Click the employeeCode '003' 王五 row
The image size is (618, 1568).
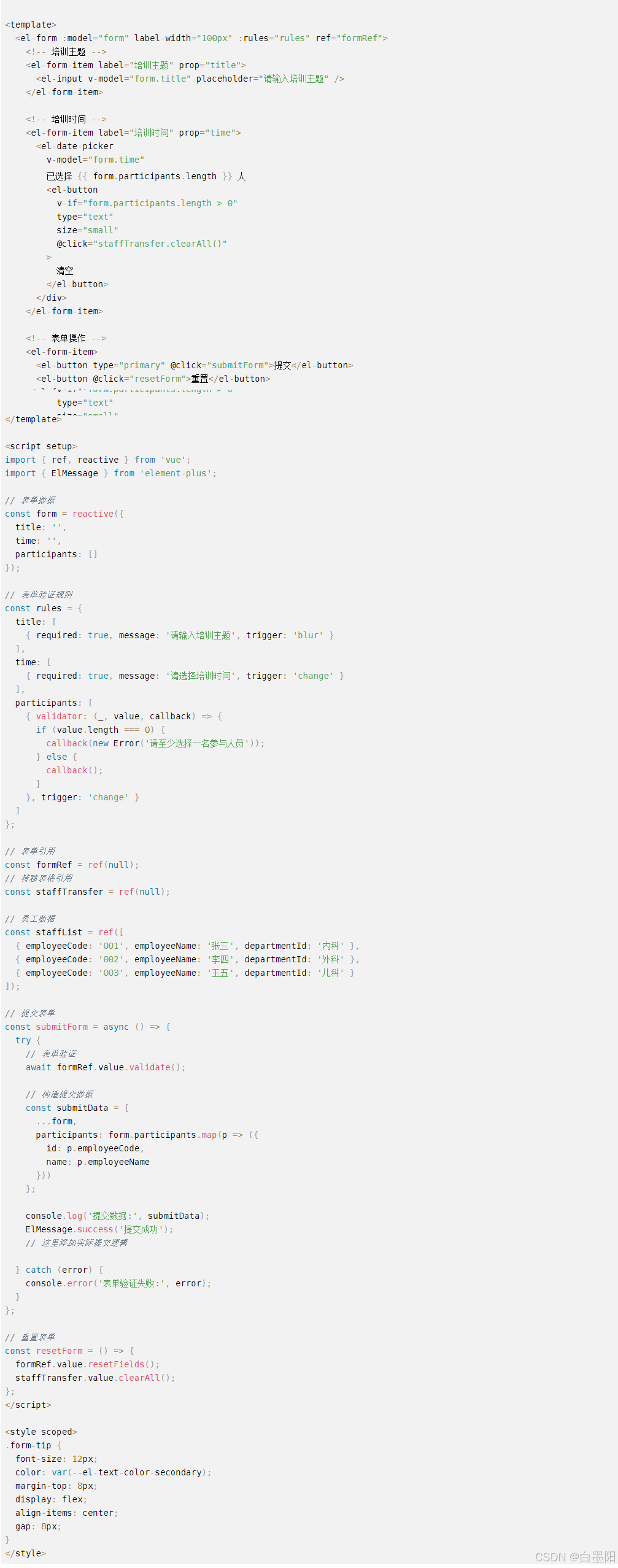click(185, 973)
